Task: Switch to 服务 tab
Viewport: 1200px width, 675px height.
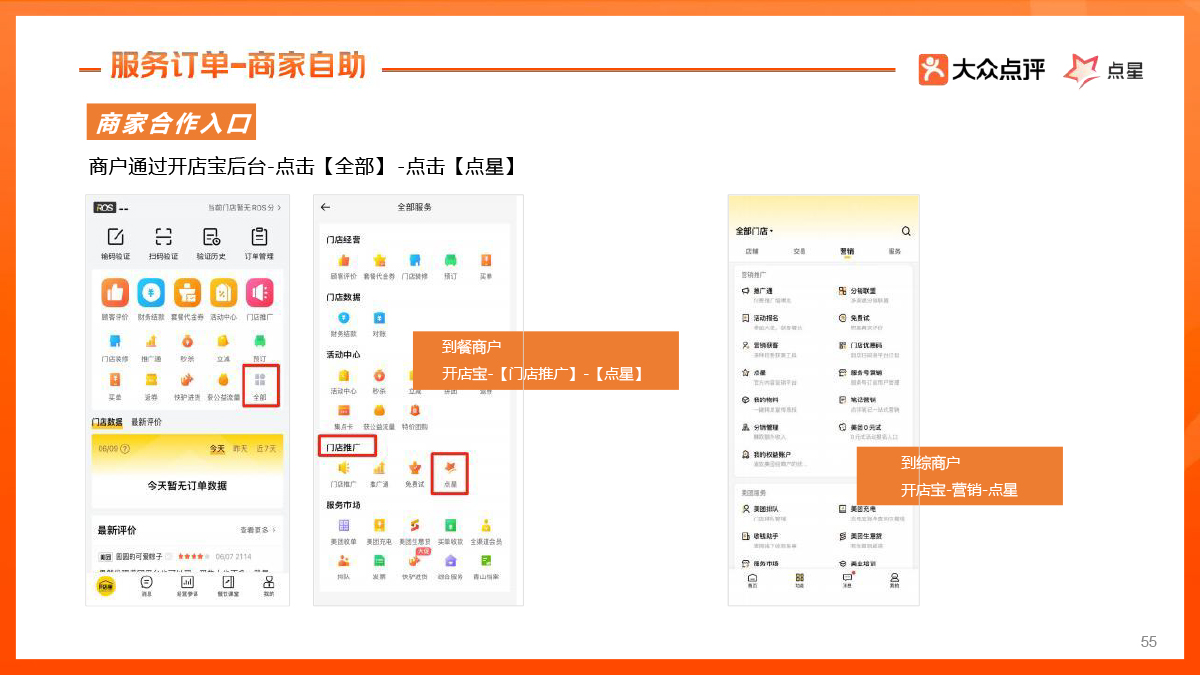Action: [894, 252]
